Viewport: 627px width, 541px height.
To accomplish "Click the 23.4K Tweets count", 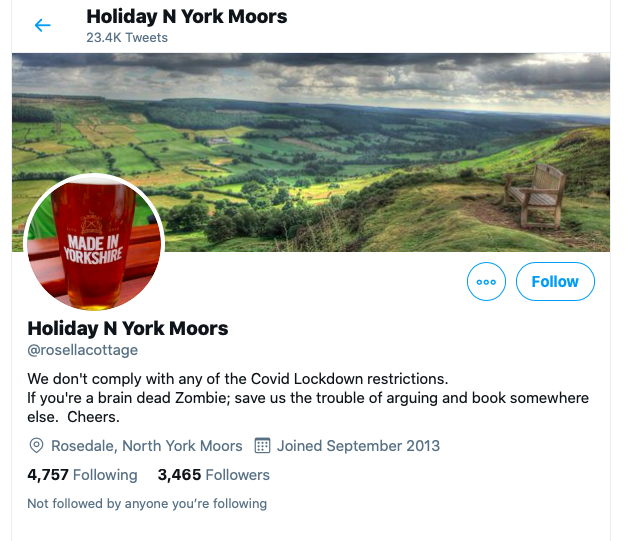I will (x=127, y=38).
